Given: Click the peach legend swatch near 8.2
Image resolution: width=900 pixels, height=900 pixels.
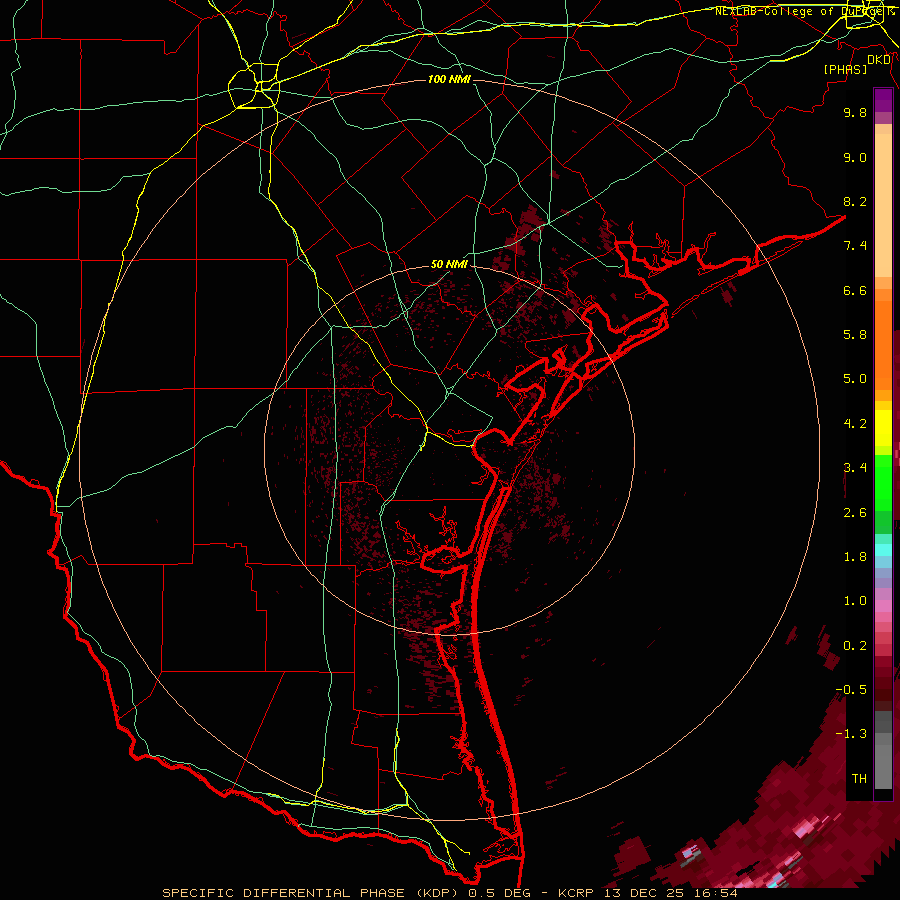Looking at the screenshot, I should coord(883,205).
